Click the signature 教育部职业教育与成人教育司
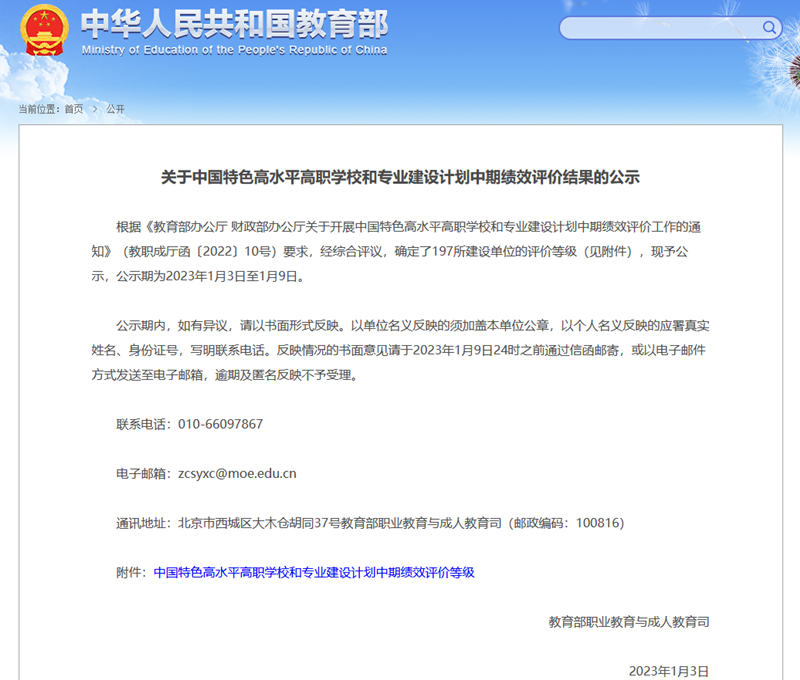800x680 pixels. click(x=628, y=621)
